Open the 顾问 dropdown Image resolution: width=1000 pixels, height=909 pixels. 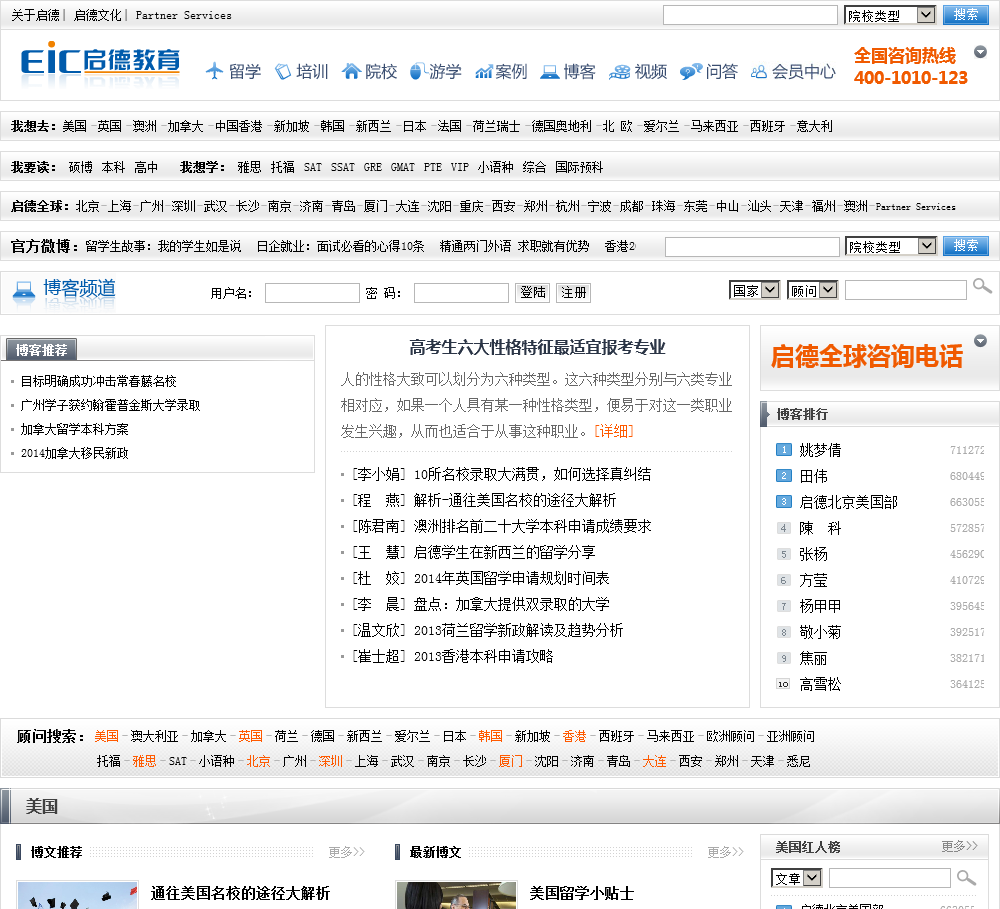812,290
